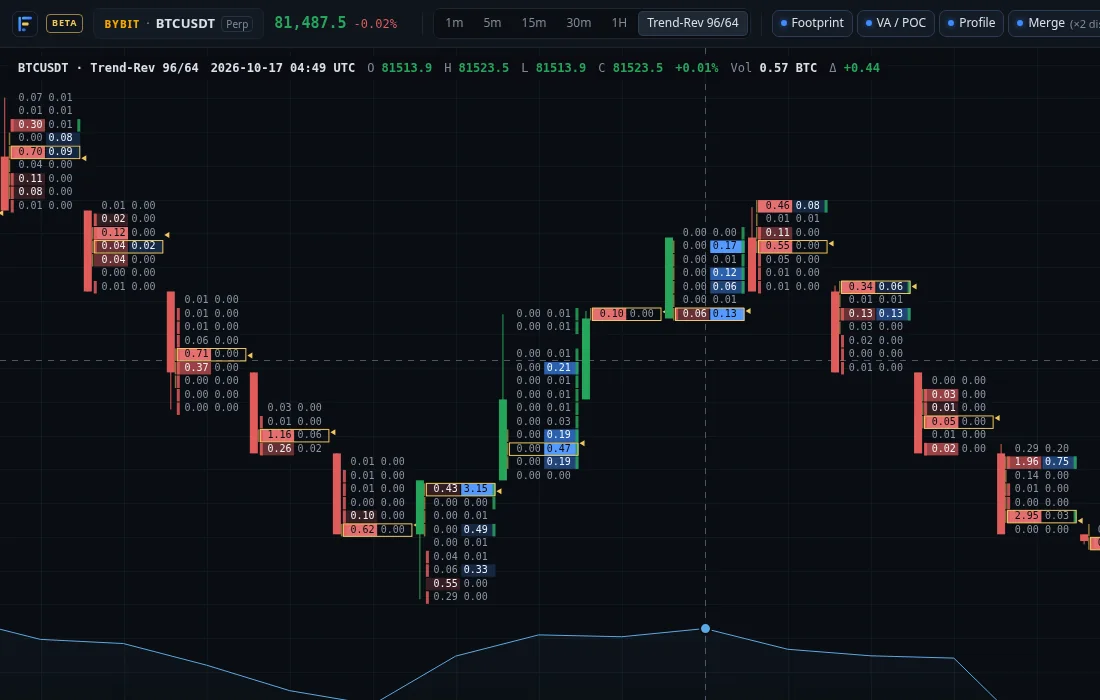Image resolution: width=1100 pixels, height=700 pixels.
Task: Toggle the Profile display
Action: [x=972, y=23]
